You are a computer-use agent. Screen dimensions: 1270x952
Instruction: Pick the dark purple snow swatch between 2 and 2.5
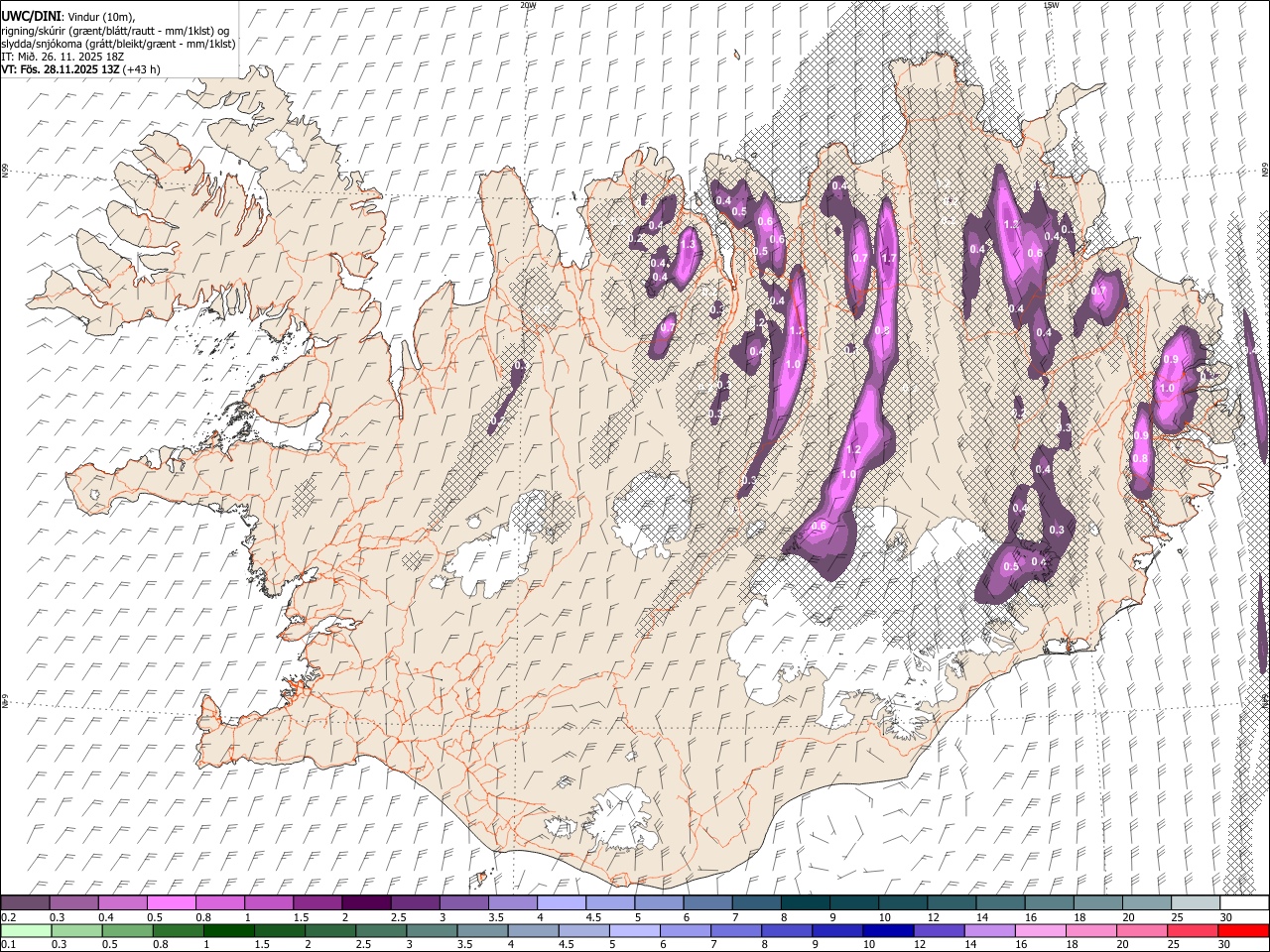point(365,903)
